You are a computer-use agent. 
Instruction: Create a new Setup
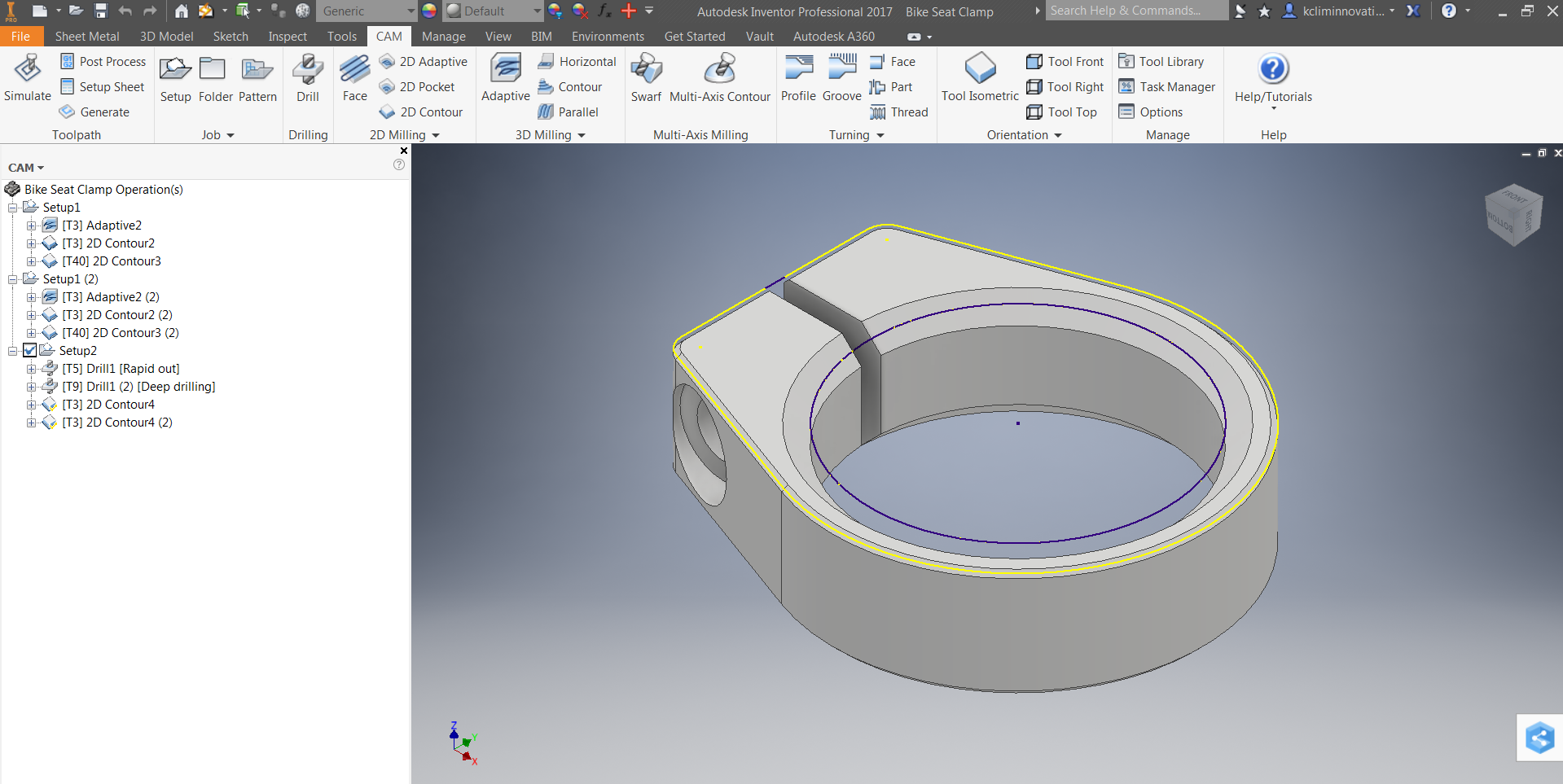[175, 78]
